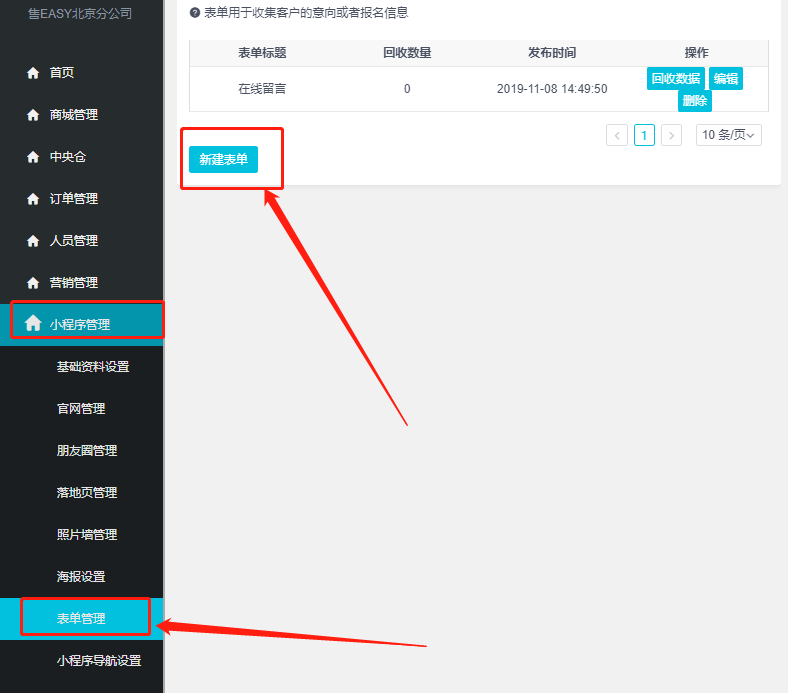Collapse the 小程序管理 menu section
This screenshot has width=788, height=693.
click(81, 325)
